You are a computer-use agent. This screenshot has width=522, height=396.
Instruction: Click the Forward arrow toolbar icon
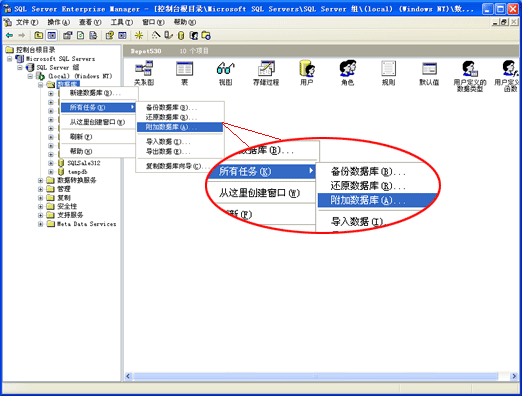click(x=22, y=35)
